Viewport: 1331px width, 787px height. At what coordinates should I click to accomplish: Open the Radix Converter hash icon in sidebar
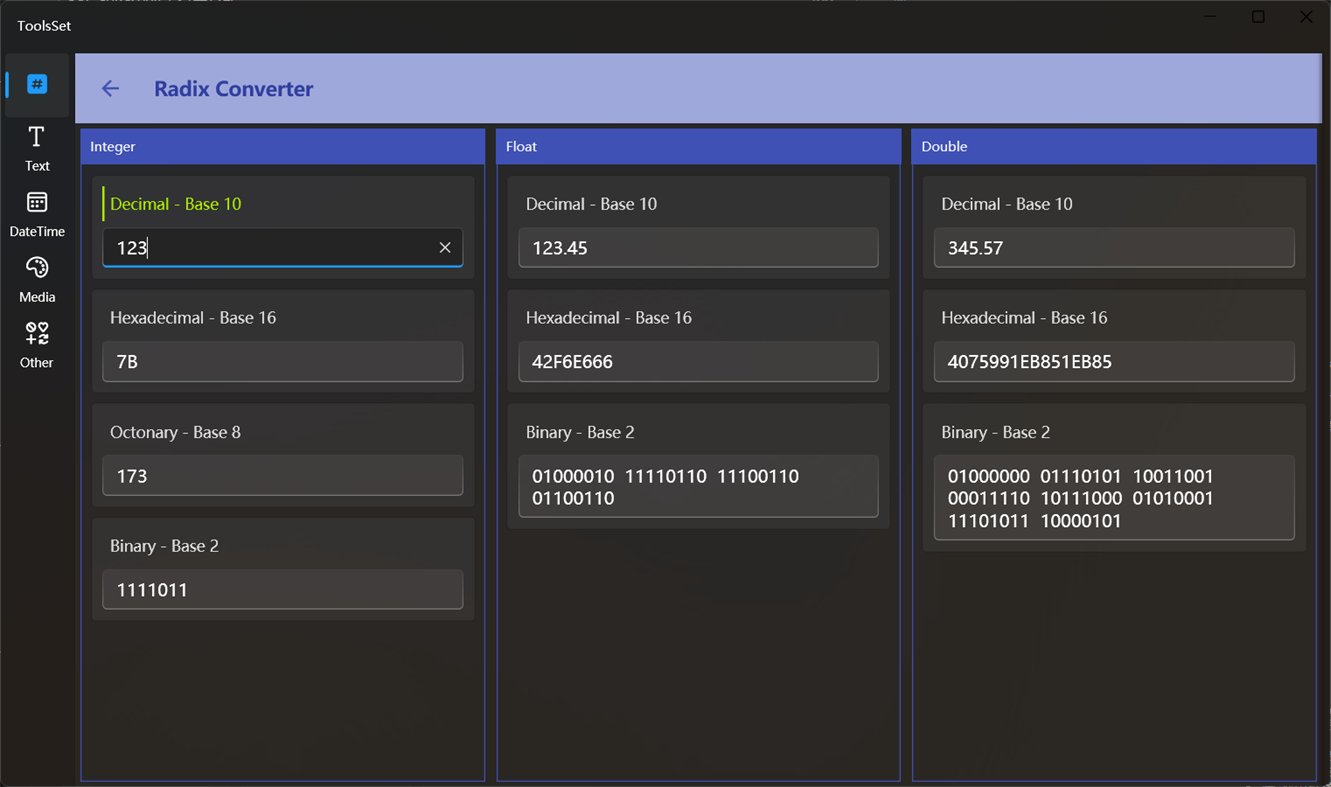pos(37,85)
